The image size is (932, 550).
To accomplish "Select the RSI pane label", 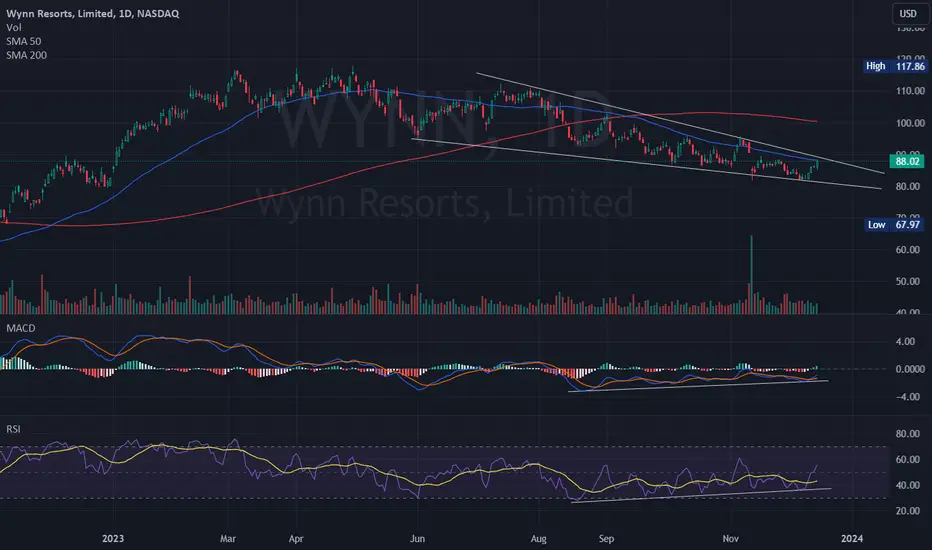I will pyautogui.click(x=13, y=429).
